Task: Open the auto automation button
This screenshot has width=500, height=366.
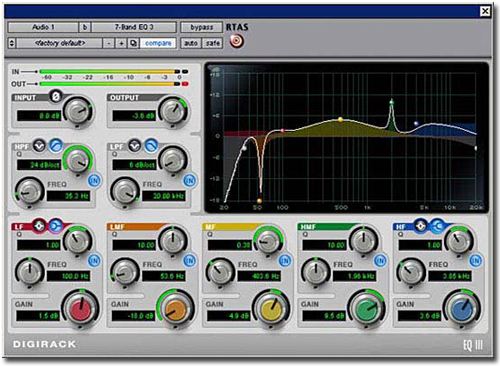Action: [191, 43]
